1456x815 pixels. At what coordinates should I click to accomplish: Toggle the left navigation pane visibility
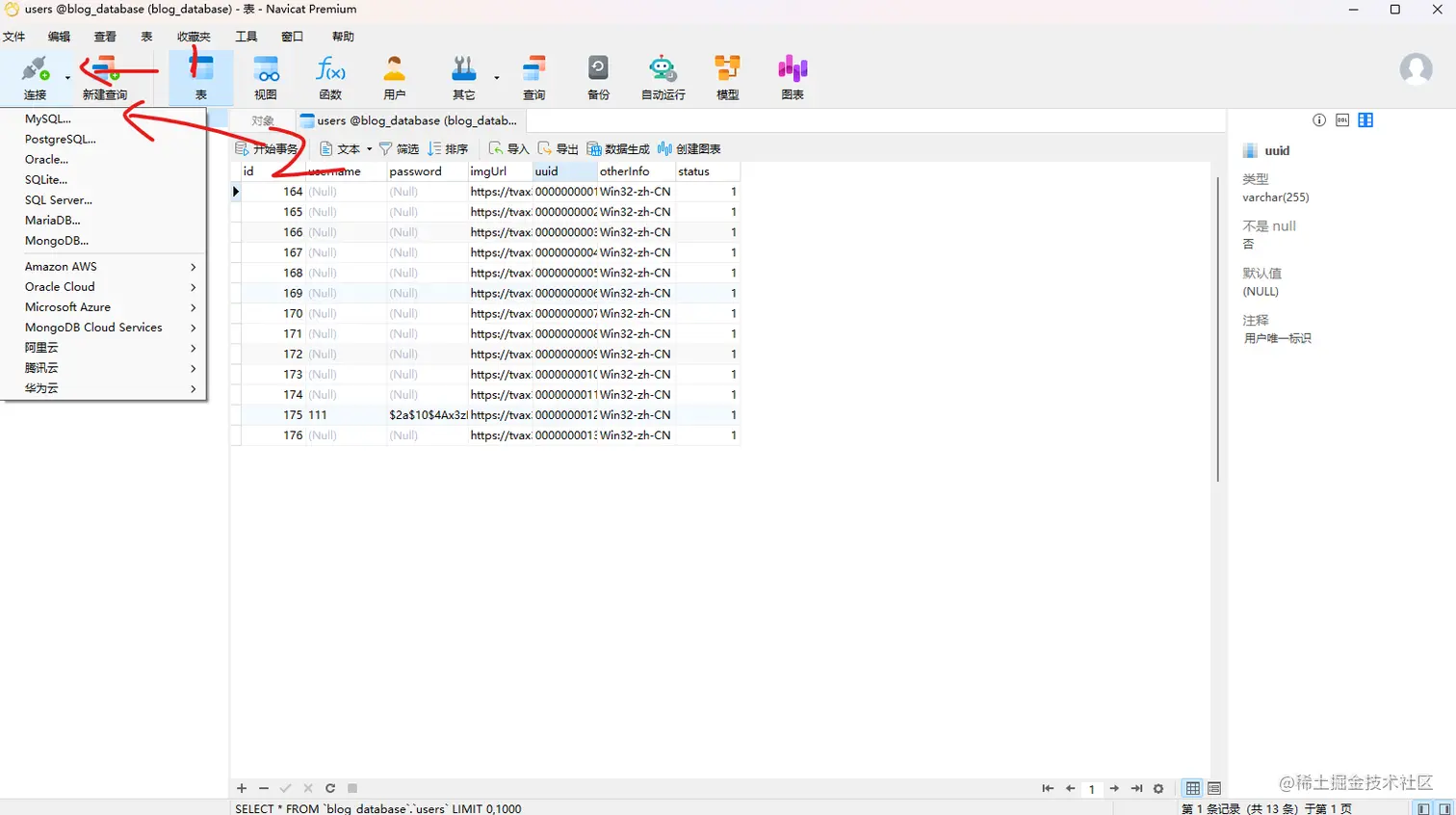(1423, 809)
